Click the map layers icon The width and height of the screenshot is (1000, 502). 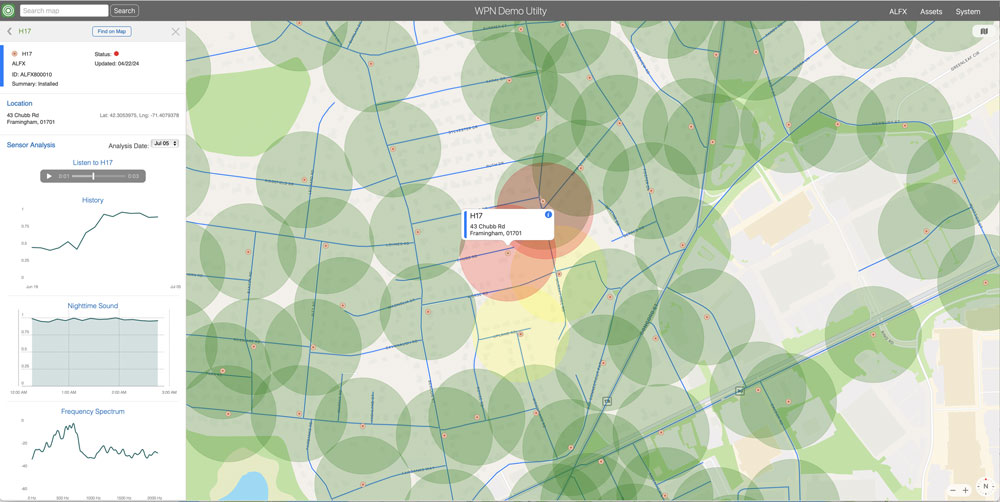click(984, 32)
